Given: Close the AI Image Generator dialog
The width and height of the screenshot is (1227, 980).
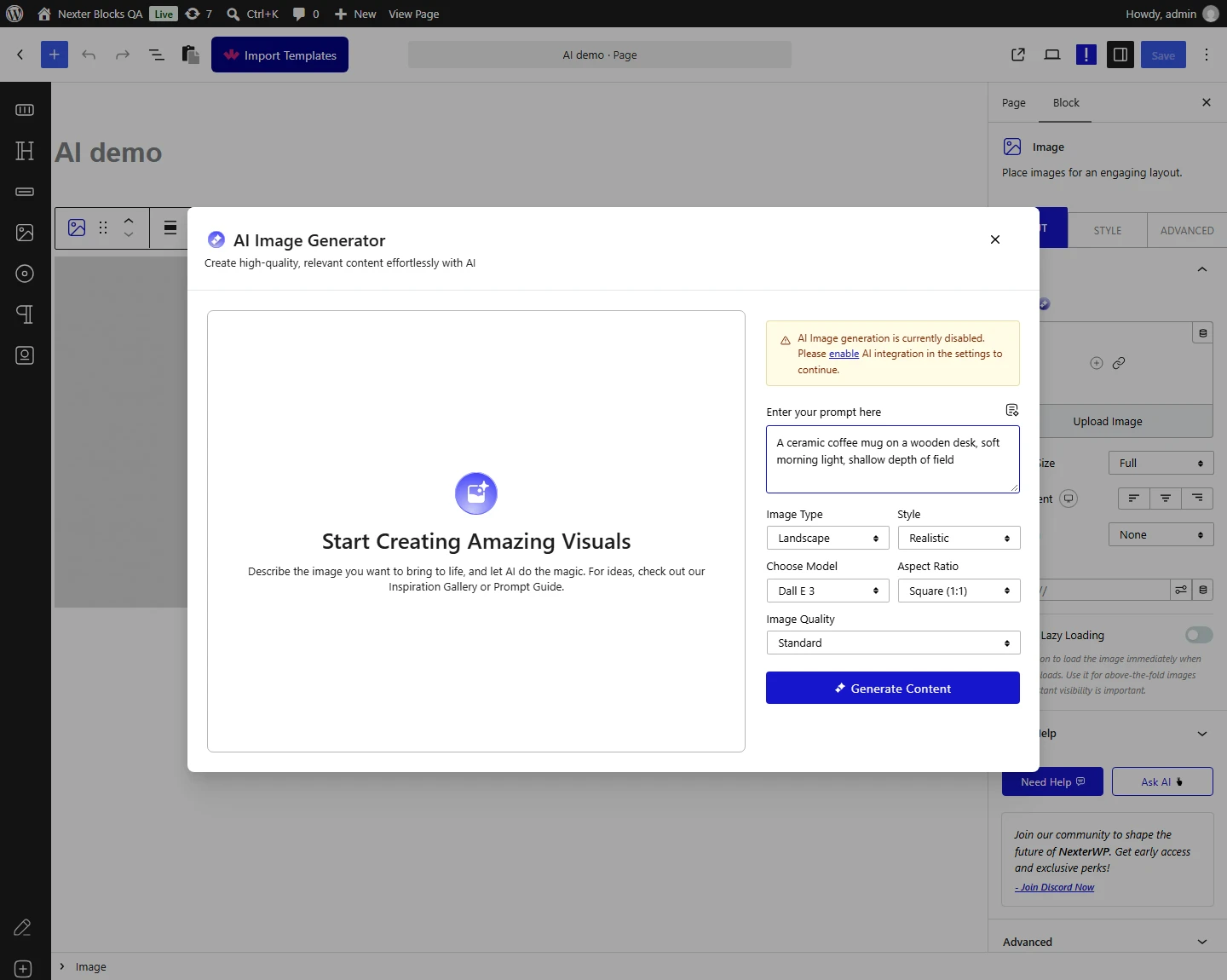Looking at the screenshot, I should click(x=995, y=239).
